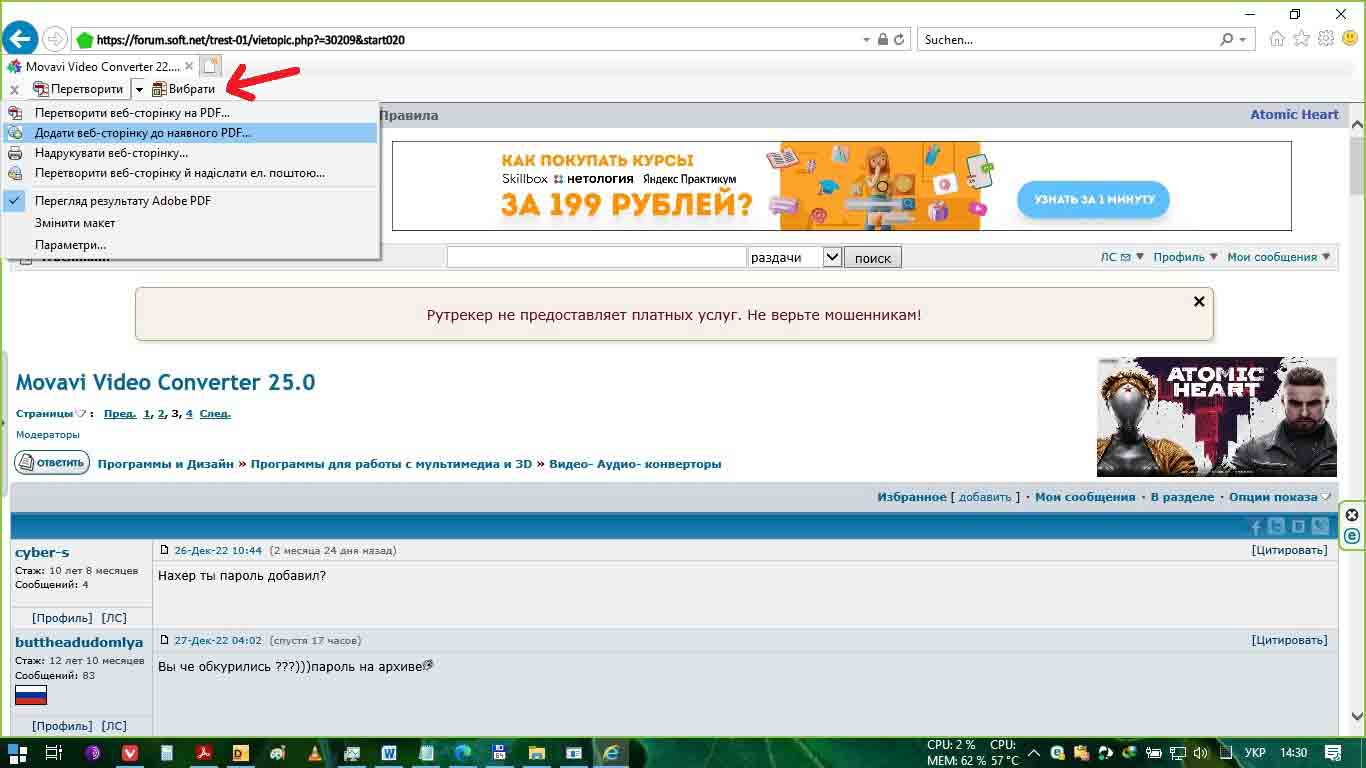Open the раздачи search scope dropdown

coord(795,257)
